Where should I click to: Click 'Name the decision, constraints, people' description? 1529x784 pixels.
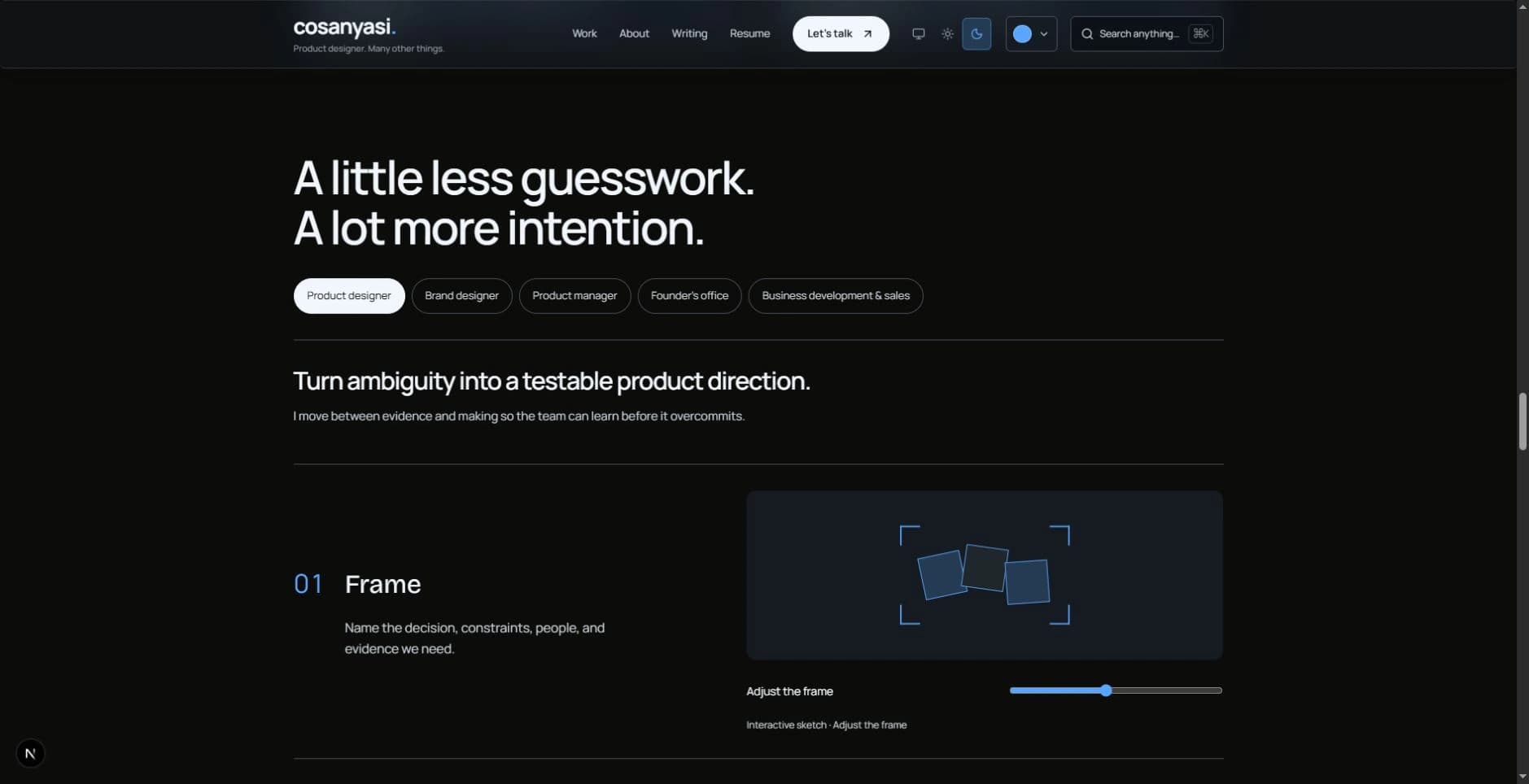[474, 638]
